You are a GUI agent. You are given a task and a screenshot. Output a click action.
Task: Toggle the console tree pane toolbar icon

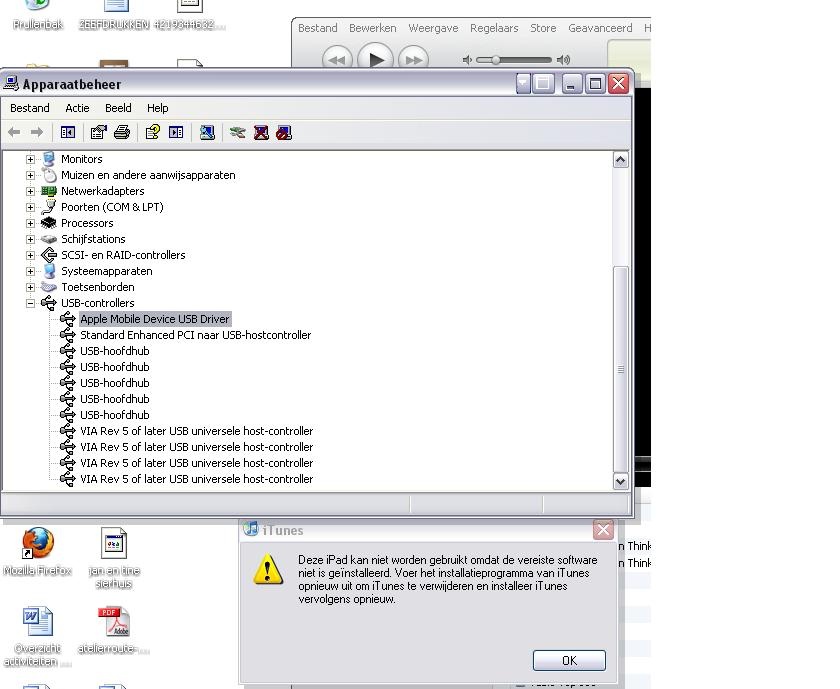[x=68, y=132]
